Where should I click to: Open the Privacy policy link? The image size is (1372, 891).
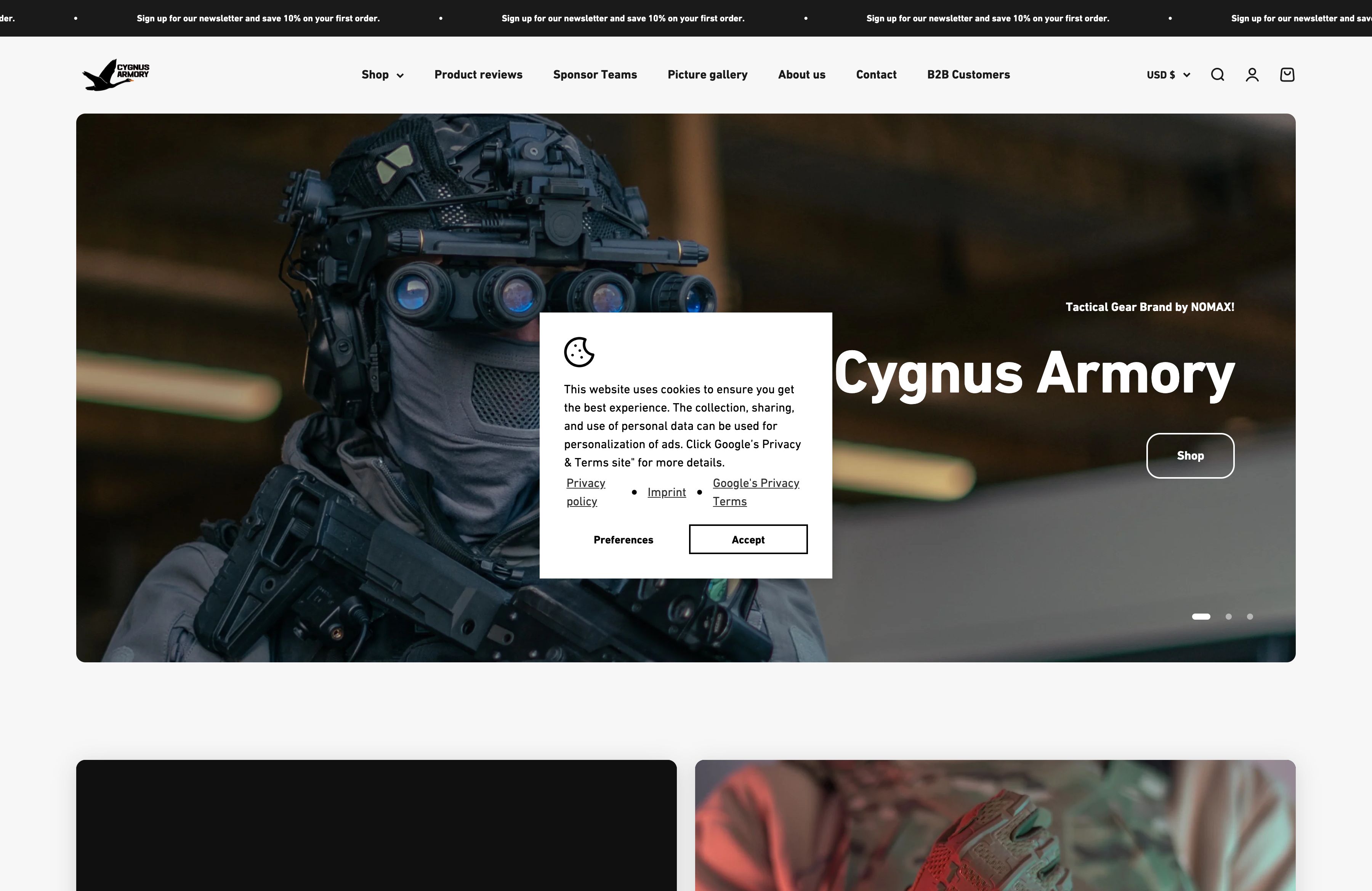[585, 492]
